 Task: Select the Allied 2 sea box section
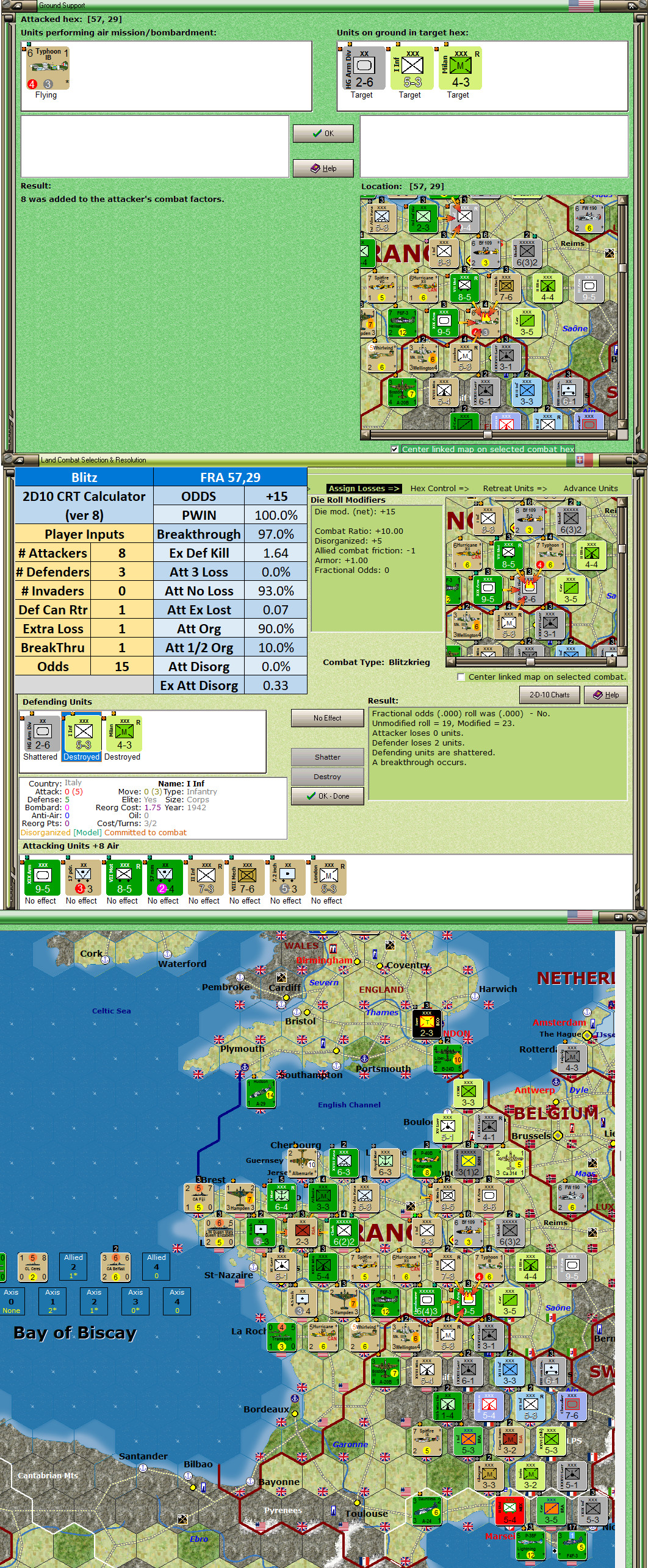(73, 1267)
